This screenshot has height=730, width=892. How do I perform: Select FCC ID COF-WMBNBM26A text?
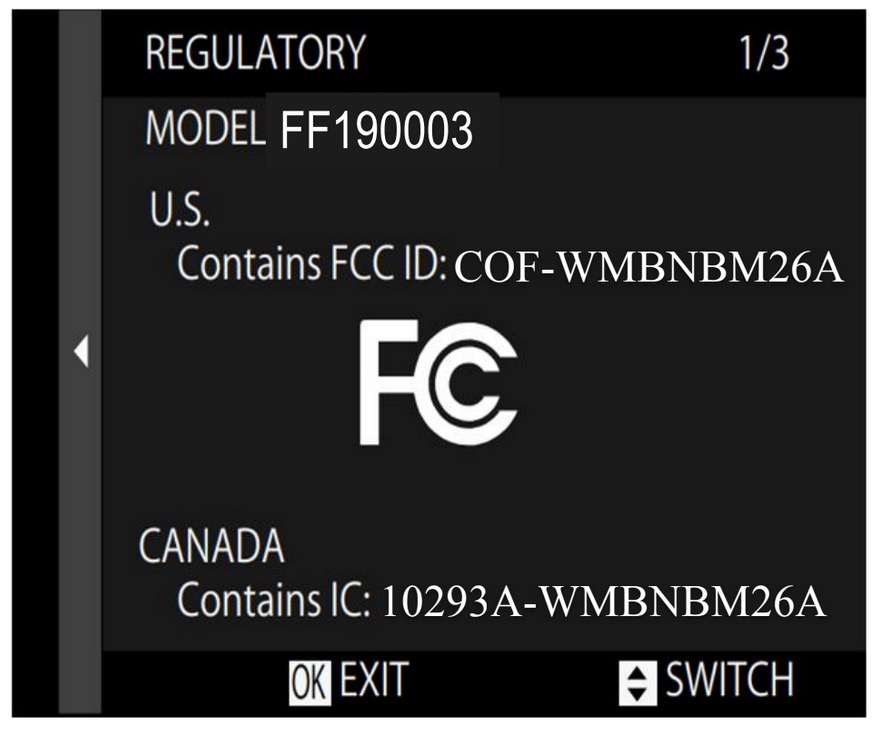pyautogui.click(x=648, y=268)
